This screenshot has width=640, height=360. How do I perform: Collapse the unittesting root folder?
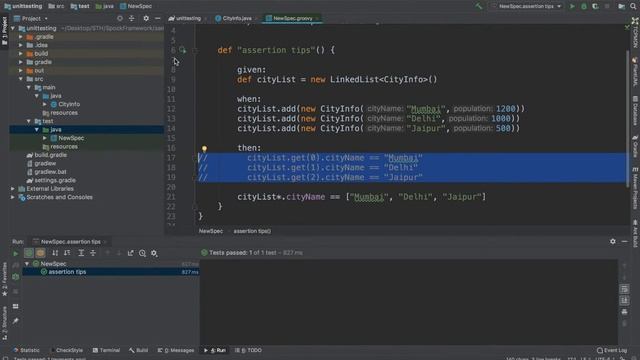13,29
